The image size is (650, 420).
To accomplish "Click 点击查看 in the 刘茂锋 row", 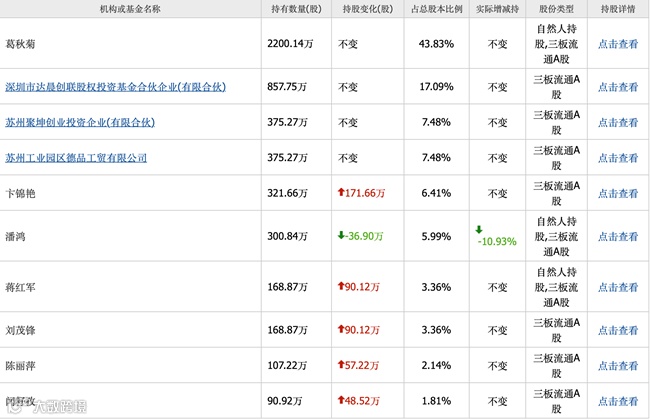I will click(618, 330).
